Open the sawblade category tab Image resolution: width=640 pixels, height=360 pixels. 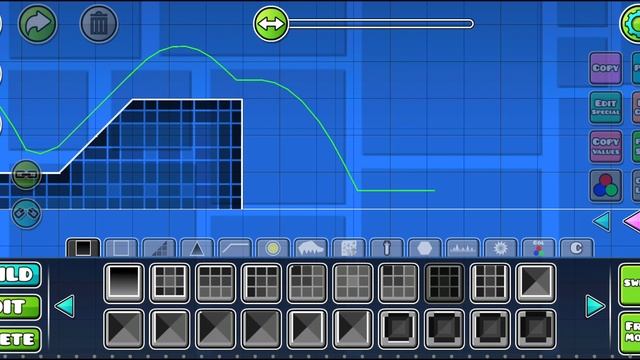tap(500, 248)
